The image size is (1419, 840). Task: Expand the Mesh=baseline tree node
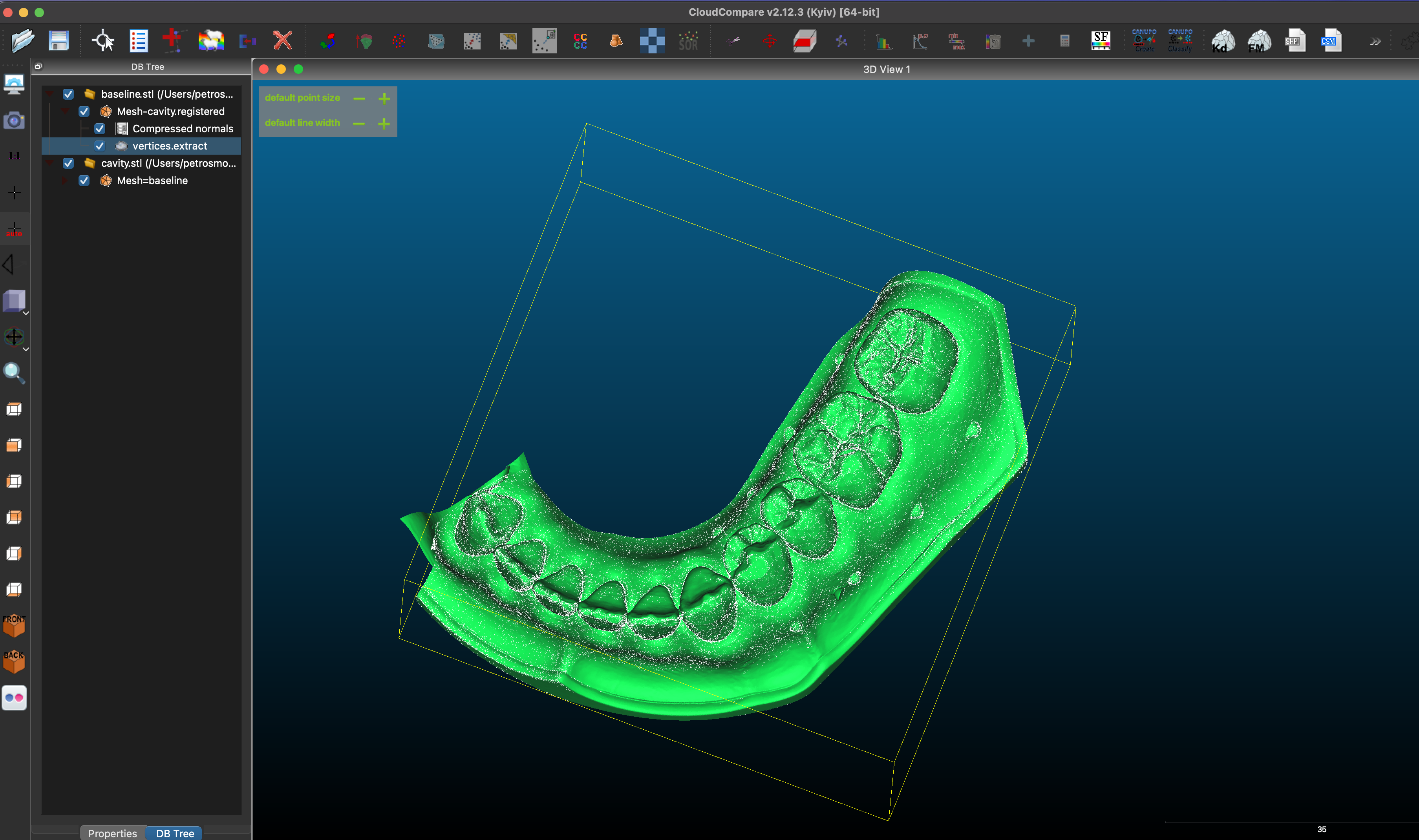pyautogui.click(x=64, y=181)
